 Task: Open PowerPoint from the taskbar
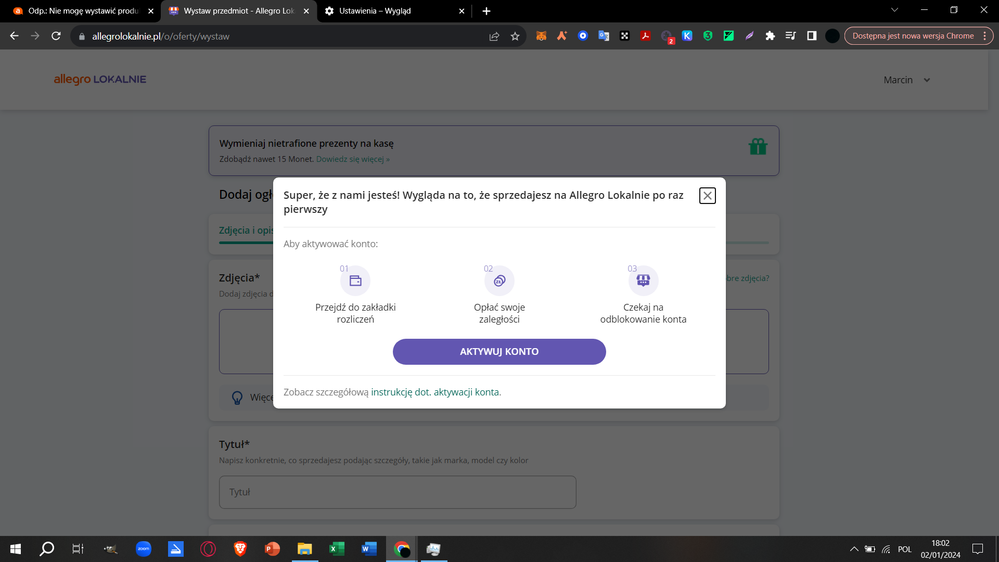[x=272, y=549]
